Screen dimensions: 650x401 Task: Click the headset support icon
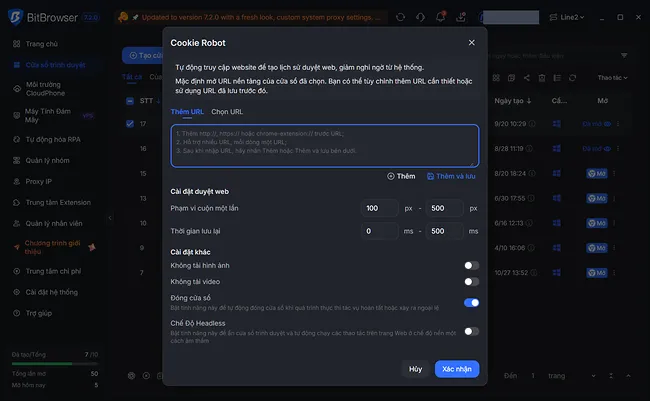420,17
